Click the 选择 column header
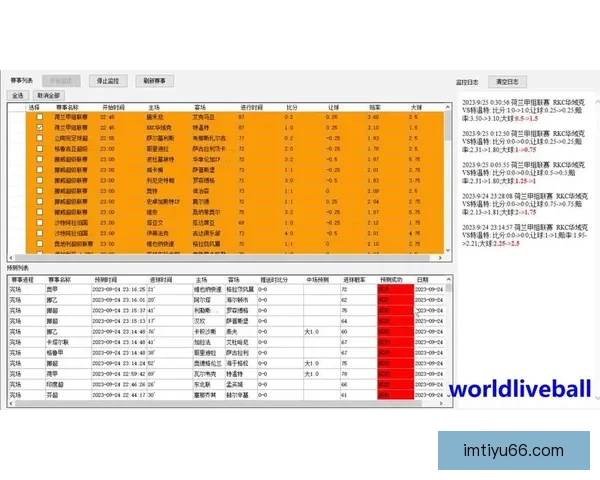The width and height of the screenshot is (600, 480). click(34, 108)
